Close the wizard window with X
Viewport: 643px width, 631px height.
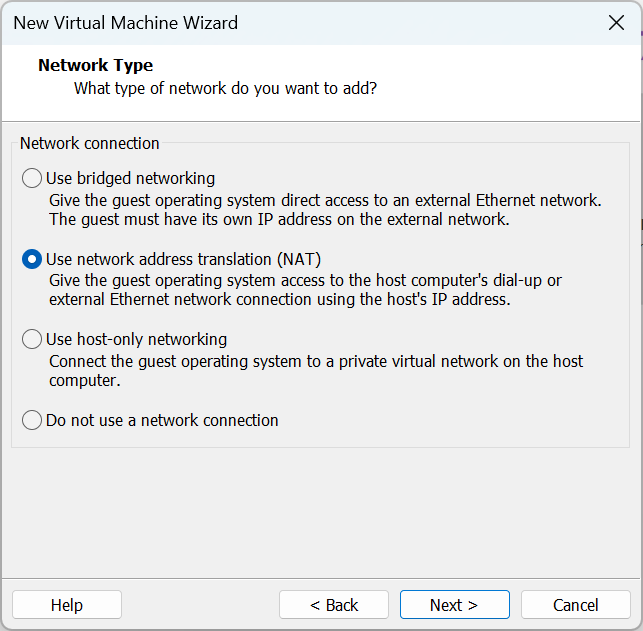(616, 22)
